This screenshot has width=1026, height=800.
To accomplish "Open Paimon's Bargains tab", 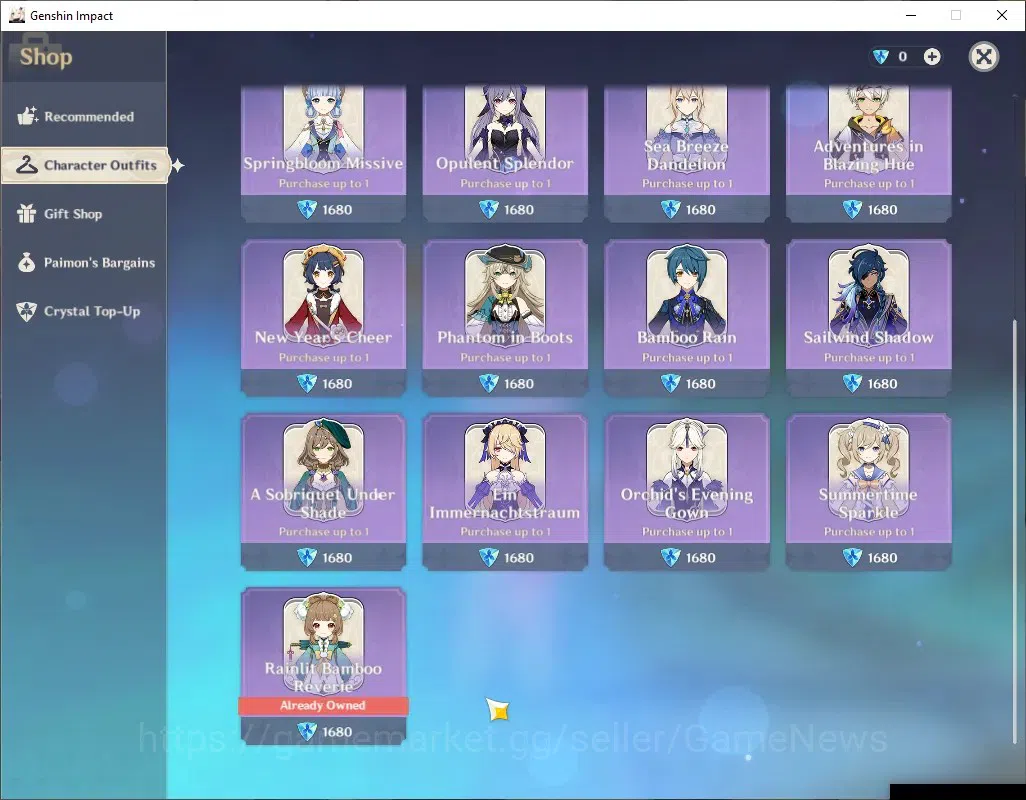I will [84, 262].
